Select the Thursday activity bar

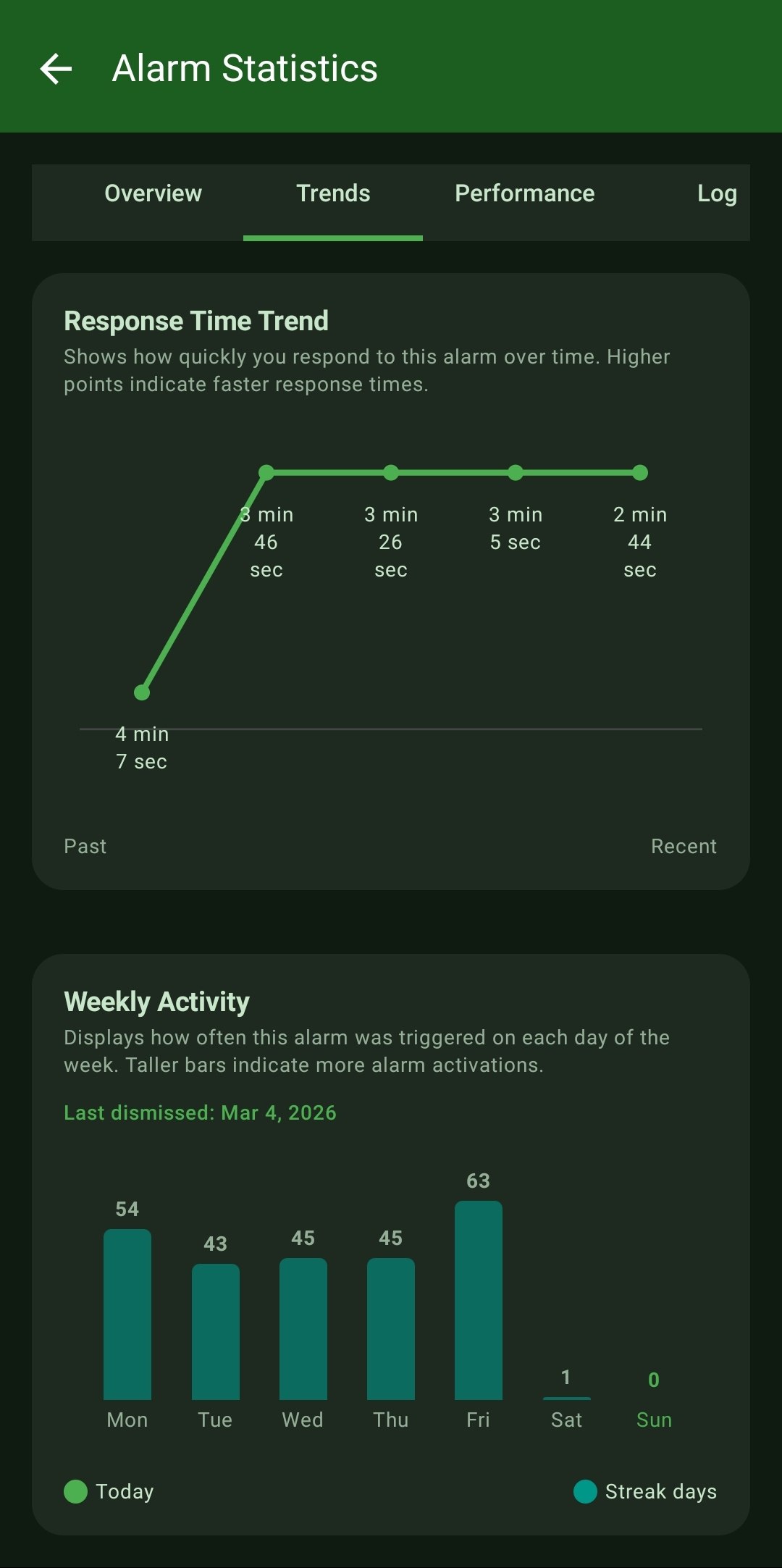391,1329
